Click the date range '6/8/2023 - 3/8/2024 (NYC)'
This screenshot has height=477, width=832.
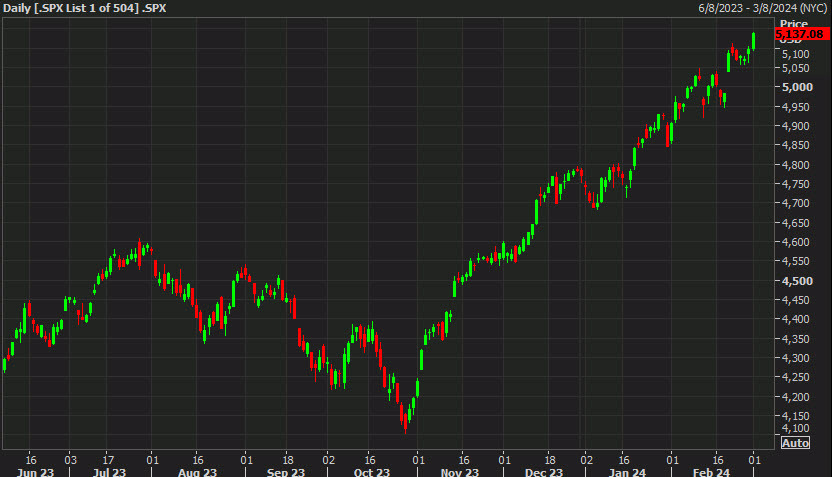762,8
